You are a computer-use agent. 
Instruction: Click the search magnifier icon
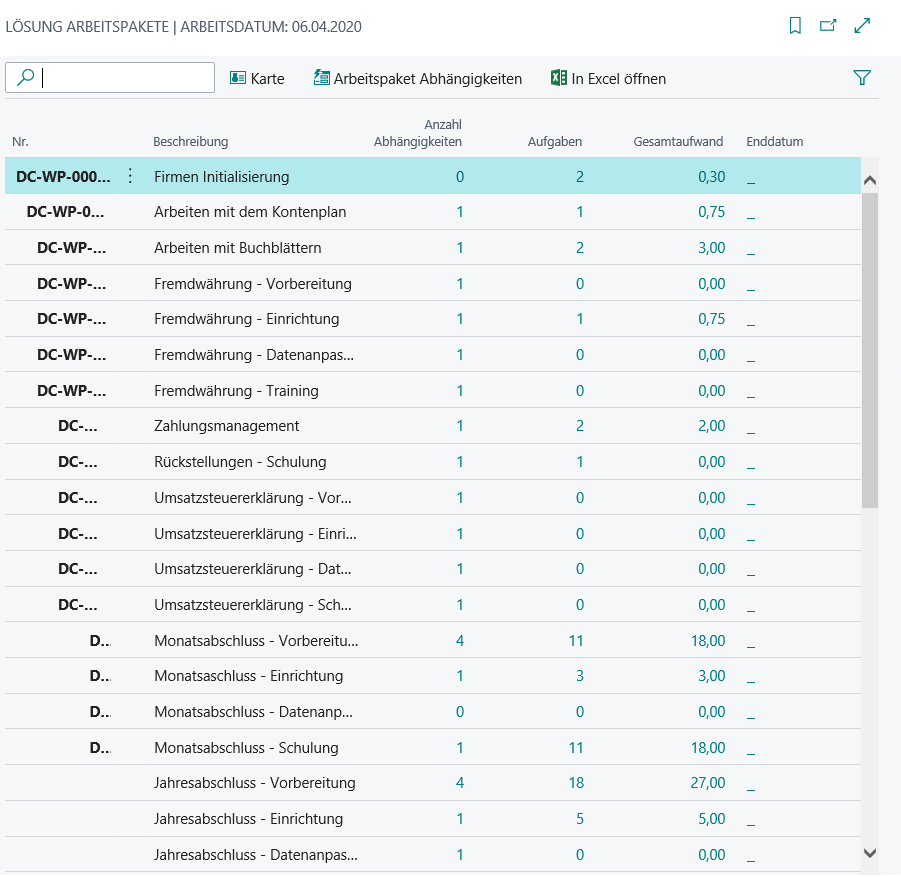coord(26,78)
